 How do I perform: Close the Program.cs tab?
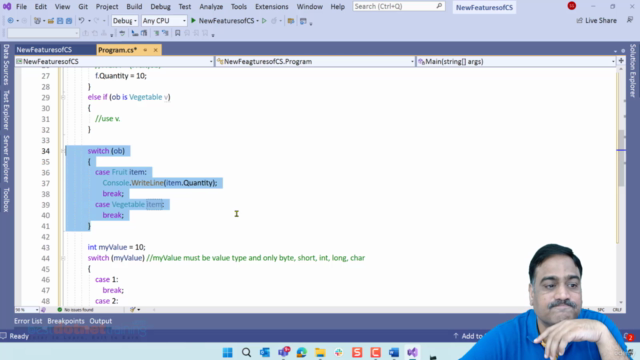[156, 50]
